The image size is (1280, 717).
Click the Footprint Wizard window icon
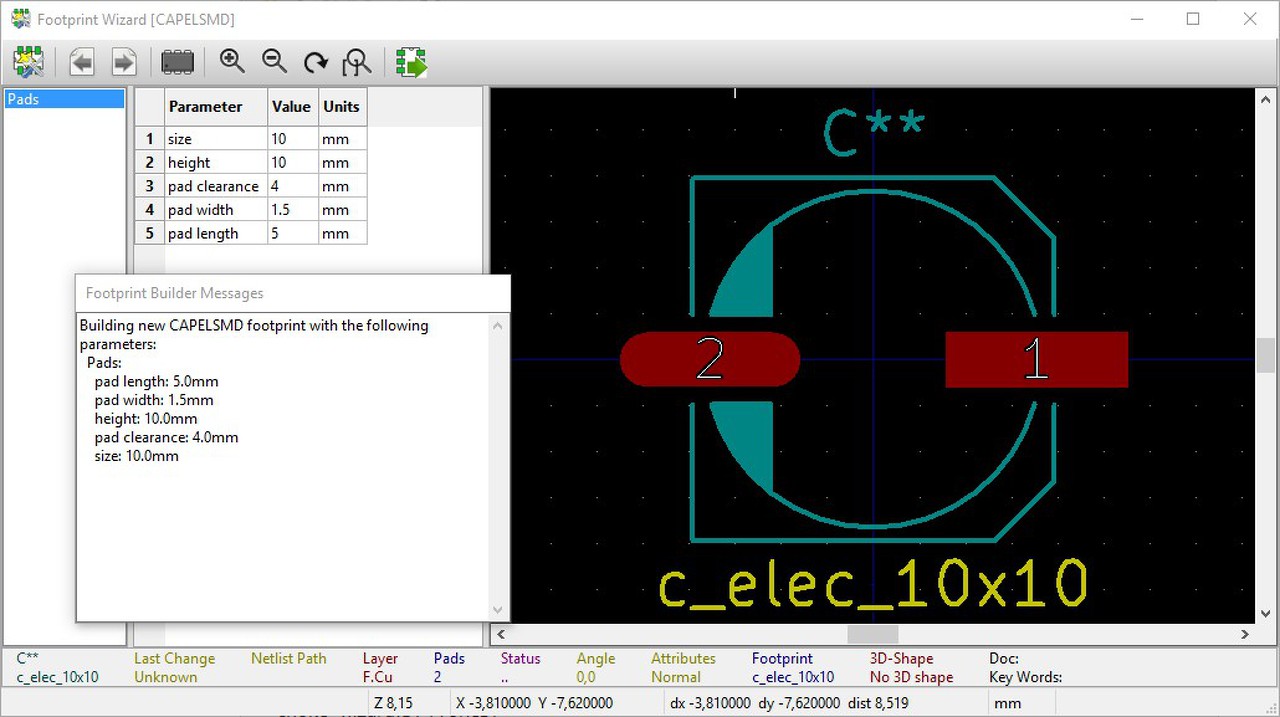click(x=20, y=19)
